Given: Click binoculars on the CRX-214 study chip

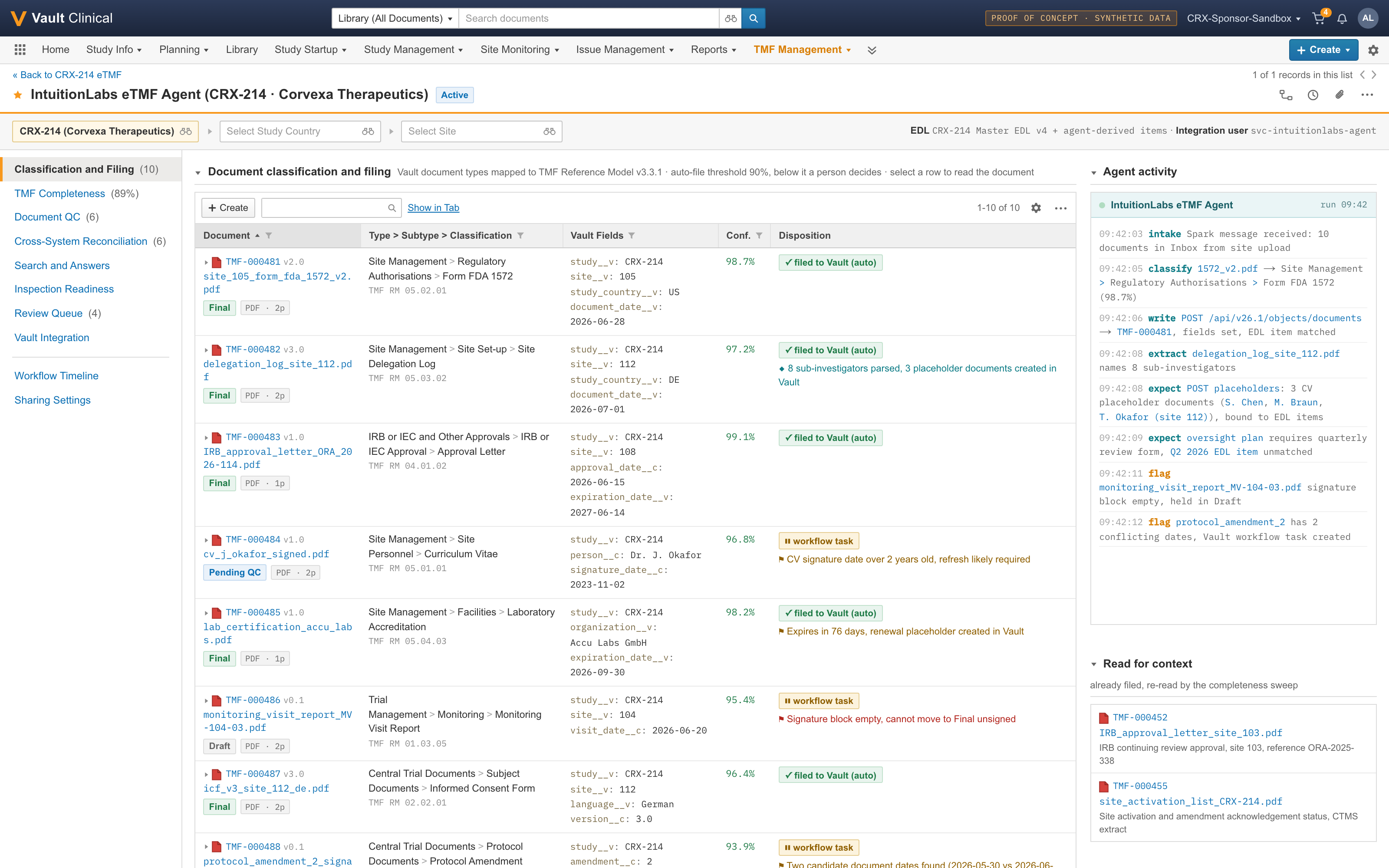Looking at the screenshot, I should (x=185, y=132).
